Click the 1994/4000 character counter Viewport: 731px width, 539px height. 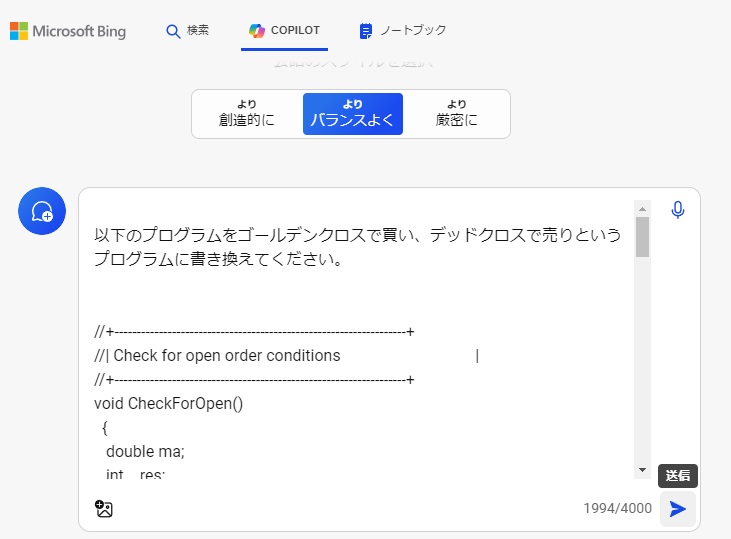617,508
